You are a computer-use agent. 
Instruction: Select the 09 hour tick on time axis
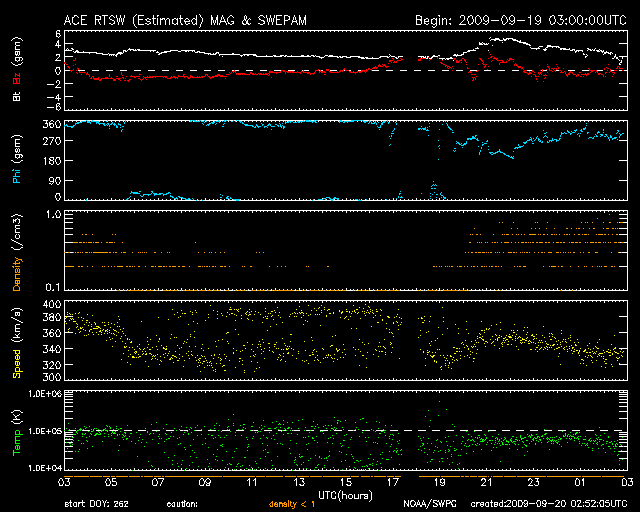coord(205,483)
